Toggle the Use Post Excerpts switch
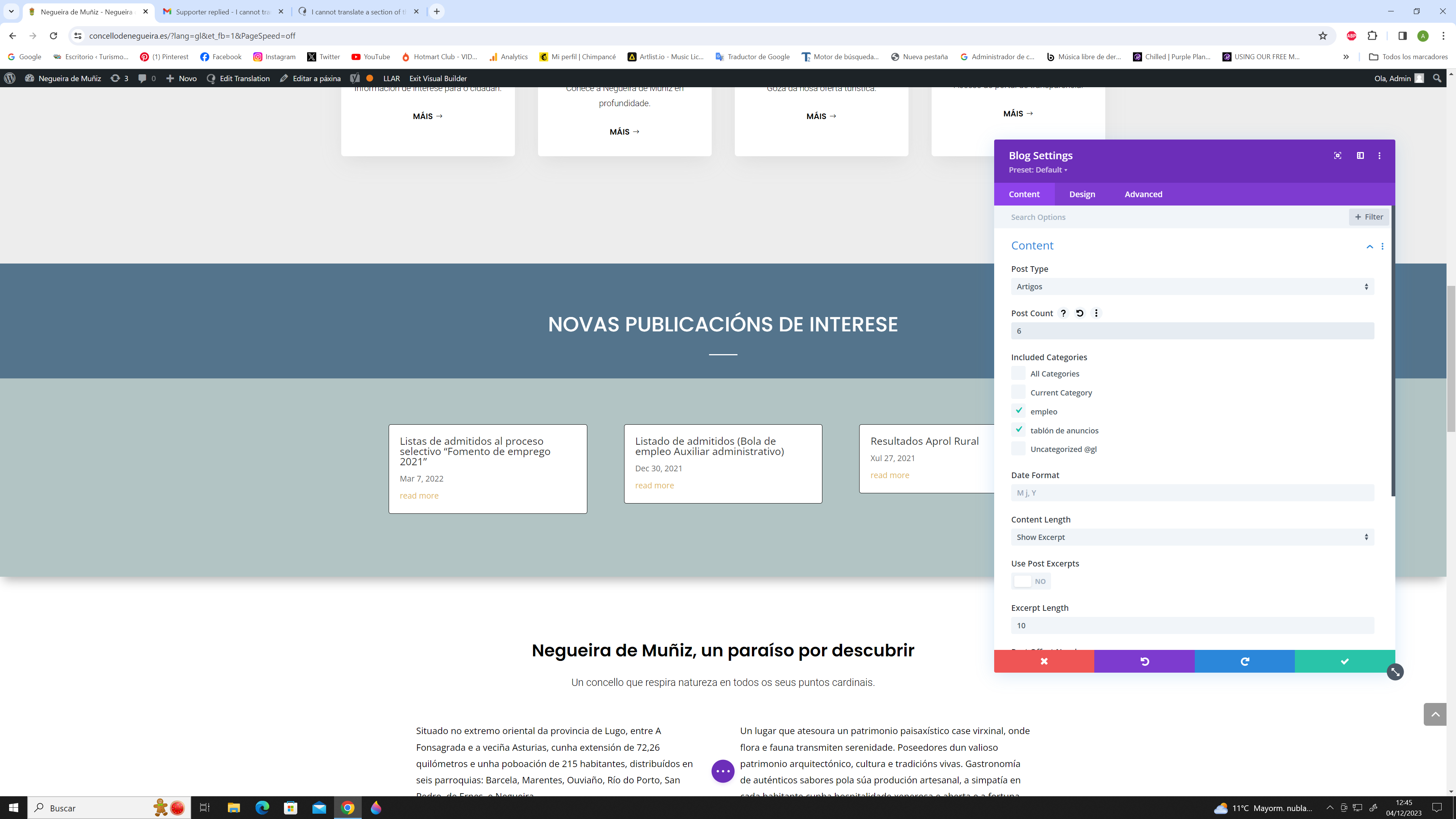The width and height of the screenshot is (1456, 819). 1031,581
